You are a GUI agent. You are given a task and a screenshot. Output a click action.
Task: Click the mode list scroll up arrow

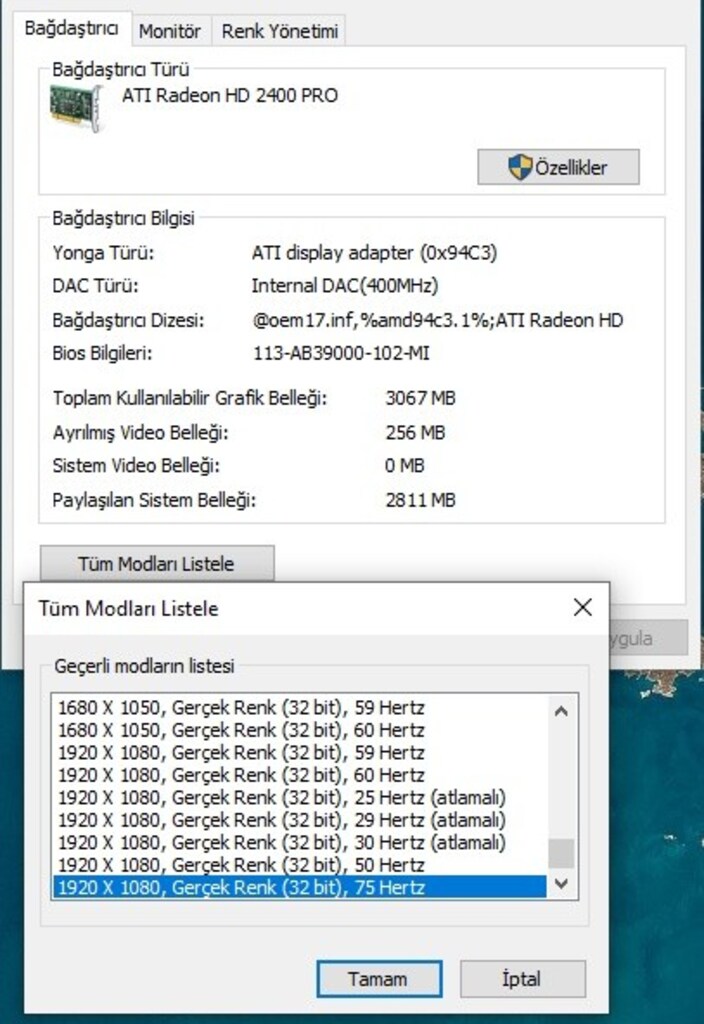tap(561, 711)
